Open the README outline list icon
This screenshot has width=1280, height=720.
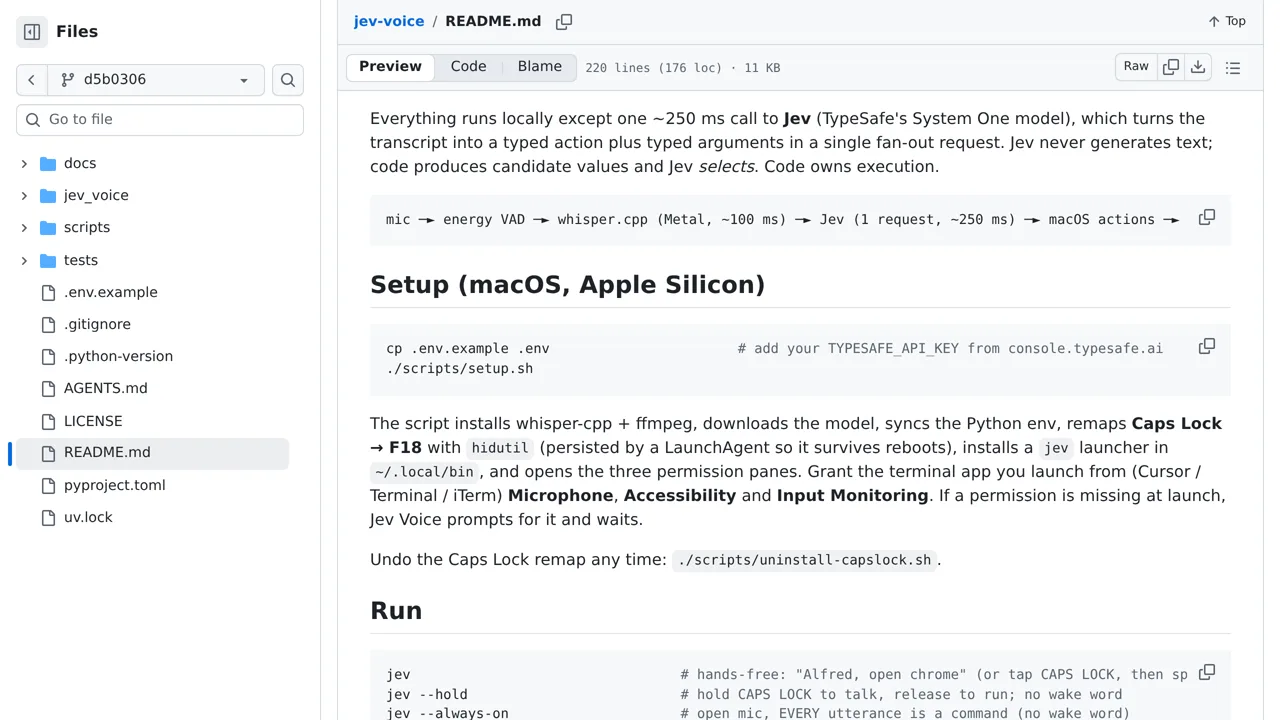pyautogui.click(x=1233, y=68)
